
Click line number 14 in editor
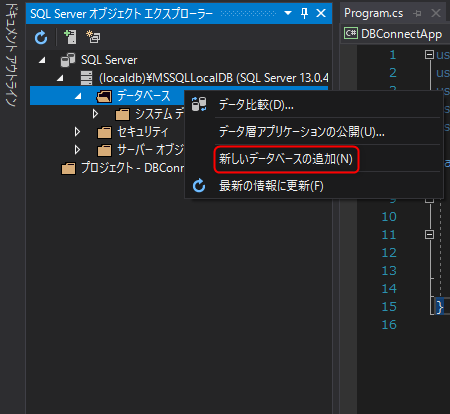[x=389, y=289]
